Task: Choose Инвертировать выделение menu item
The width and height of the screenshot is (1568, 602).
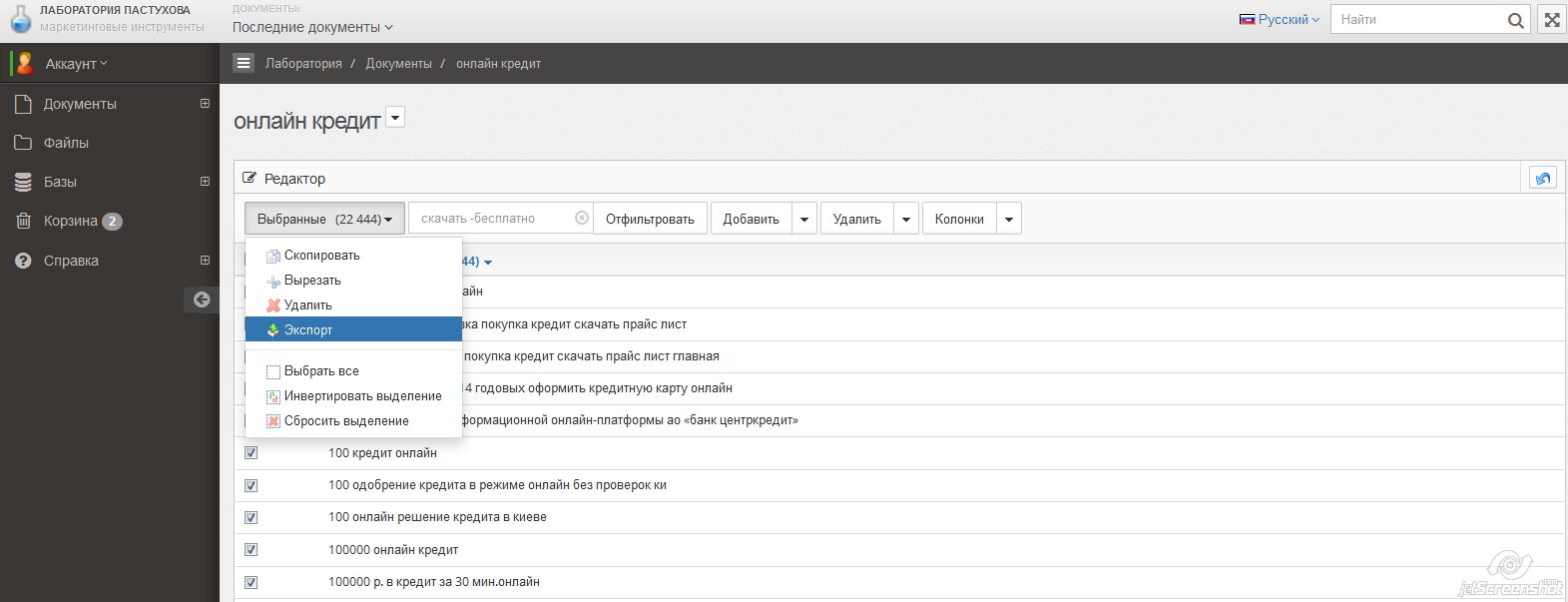Action: point(362,395)
